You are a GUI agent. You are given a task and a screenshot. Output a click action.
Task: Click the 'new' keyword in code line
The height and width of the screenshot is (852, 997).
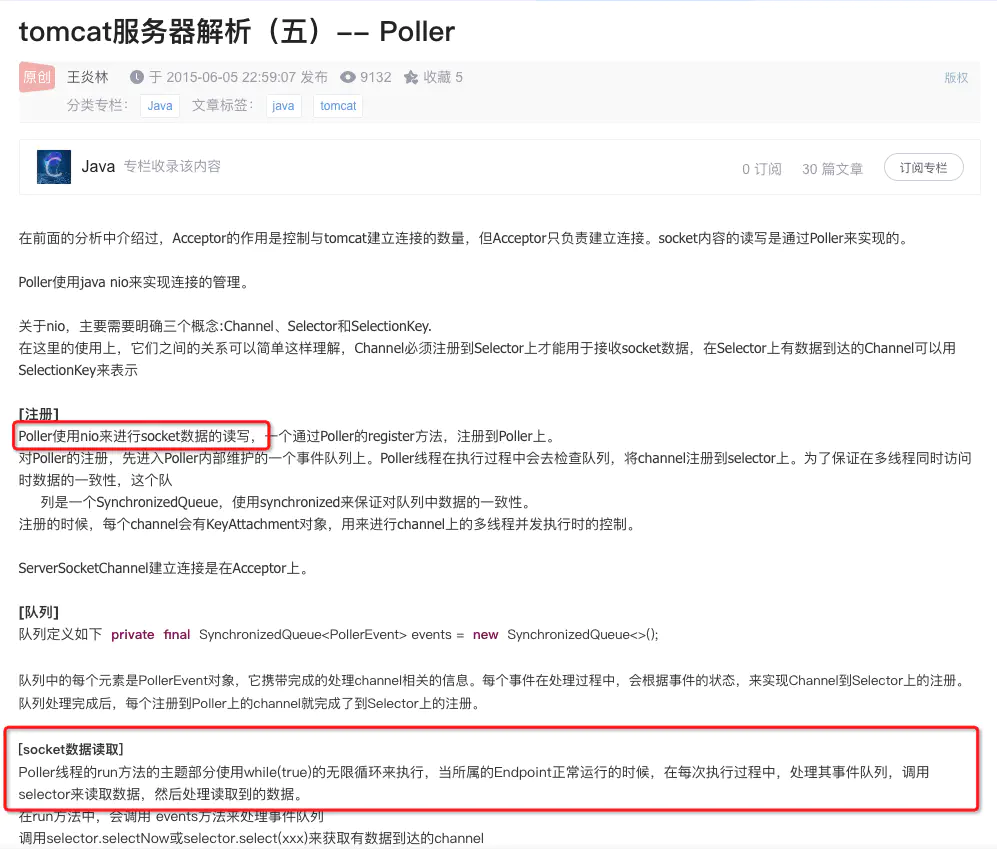click(x=485, y=635)
